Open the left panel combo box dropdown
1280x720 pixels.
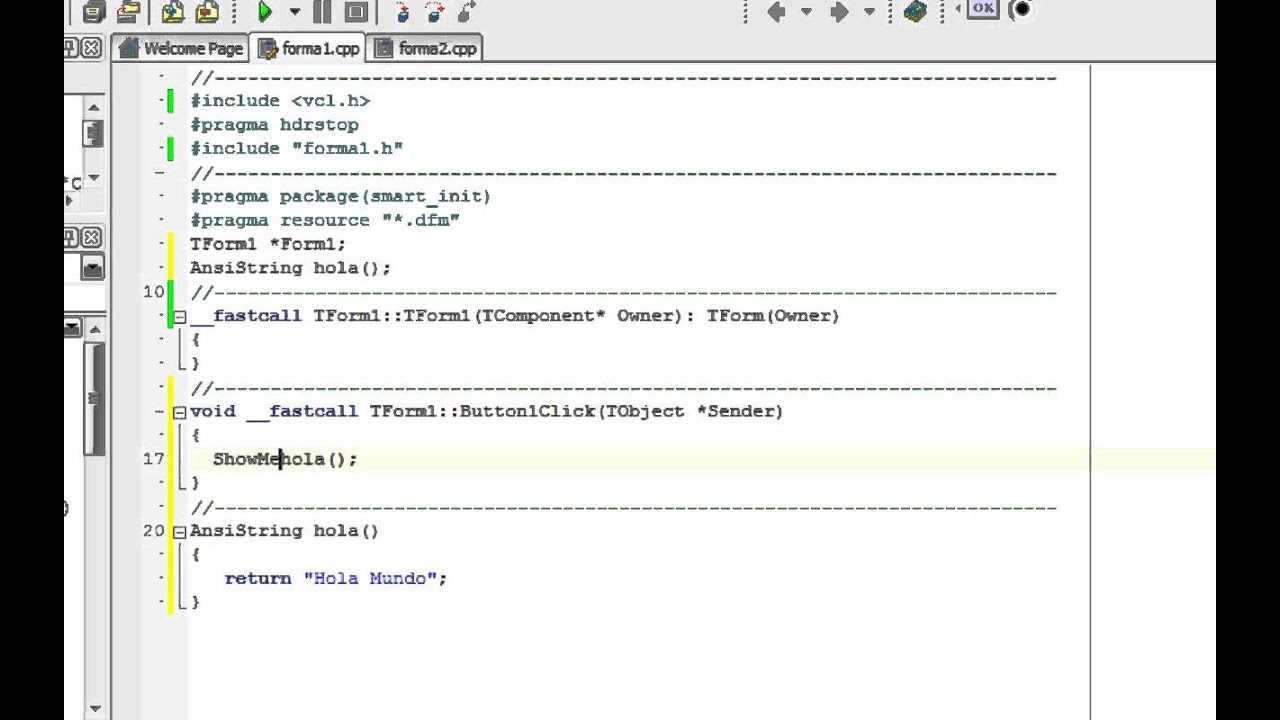pyautogui.click(x=93, y=268)
